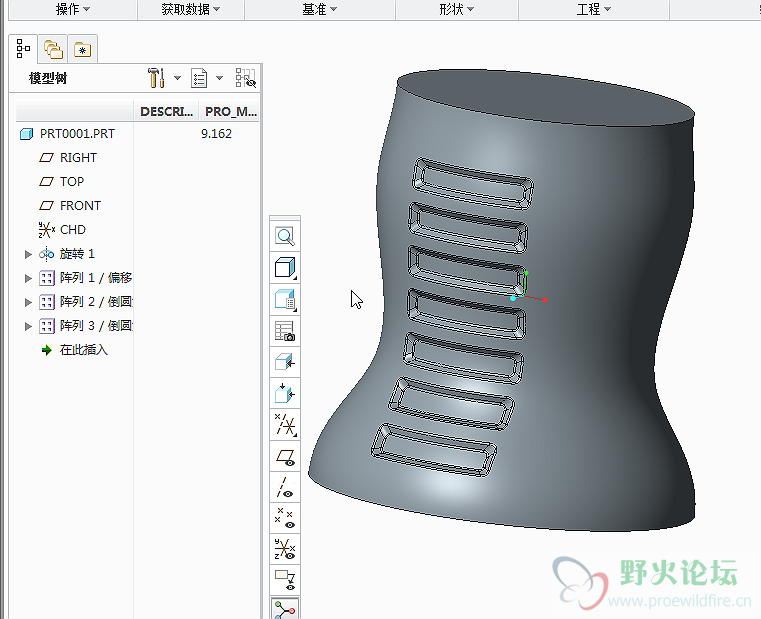Click the Zoom magnifier tool
761x619 pixels.
pyautogui.click(x=285, y=236)
